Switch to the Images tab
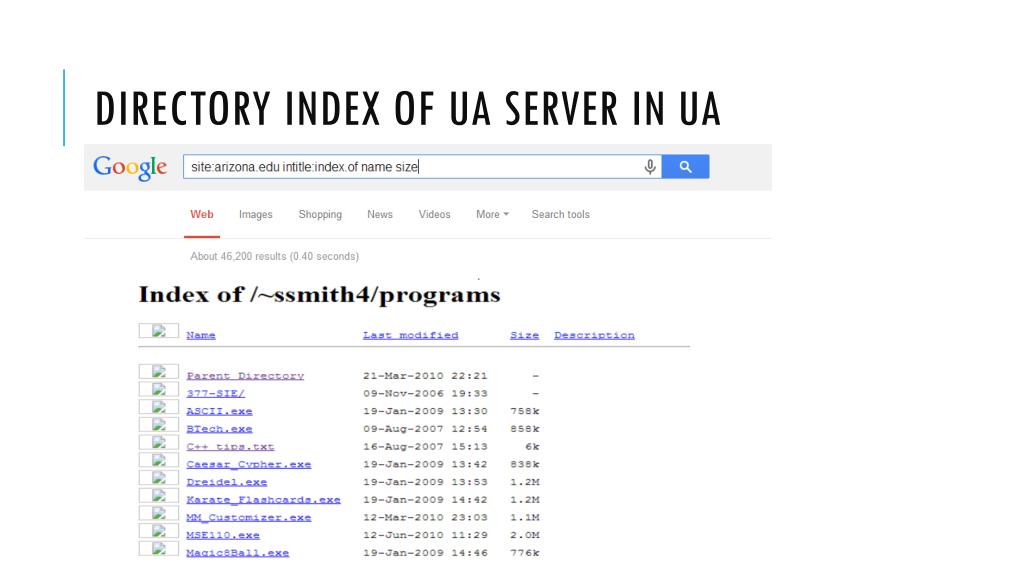 coord(255,214)
